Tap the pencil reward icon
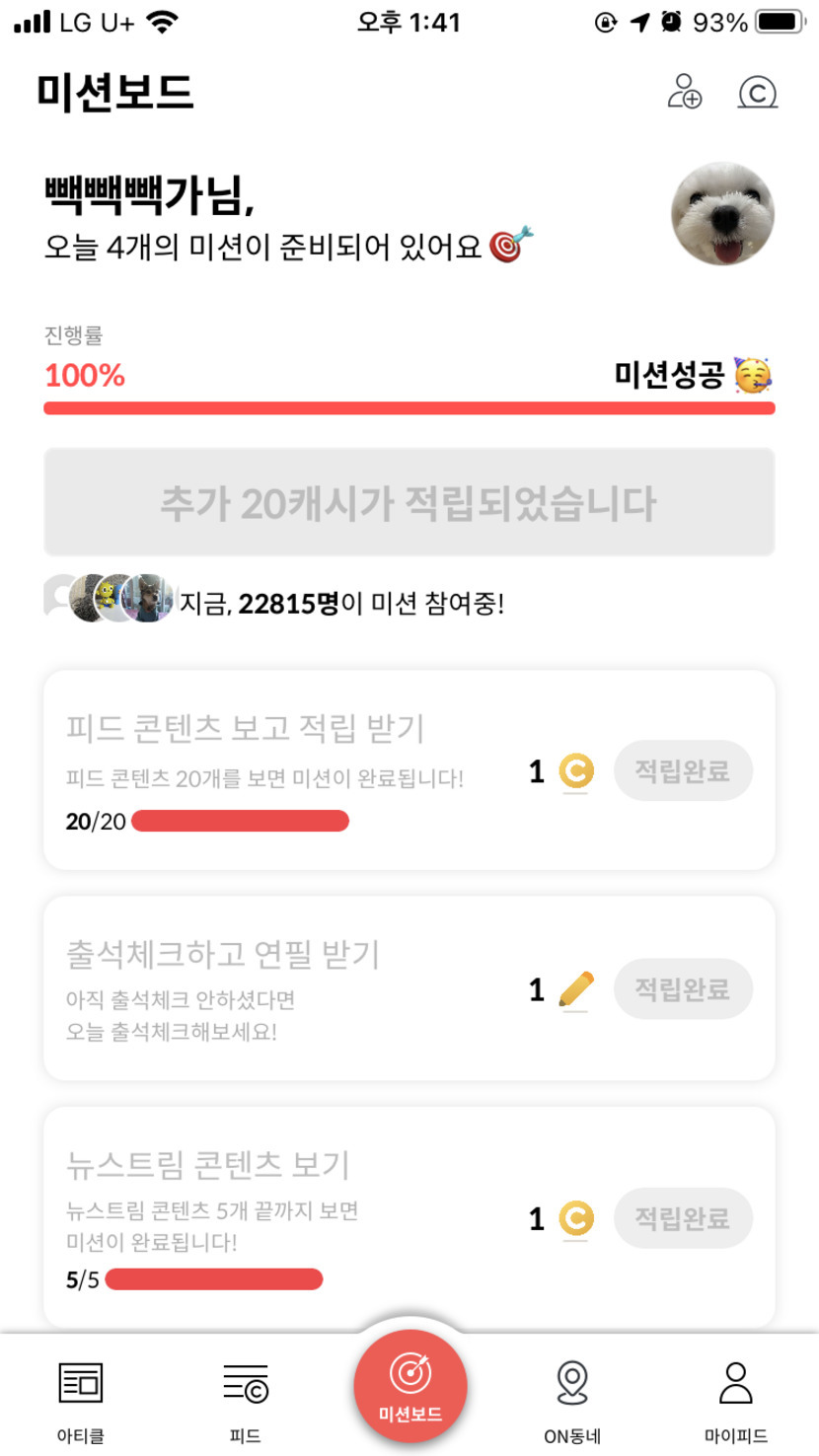819x1456 pixels. [x=576, y=988]
